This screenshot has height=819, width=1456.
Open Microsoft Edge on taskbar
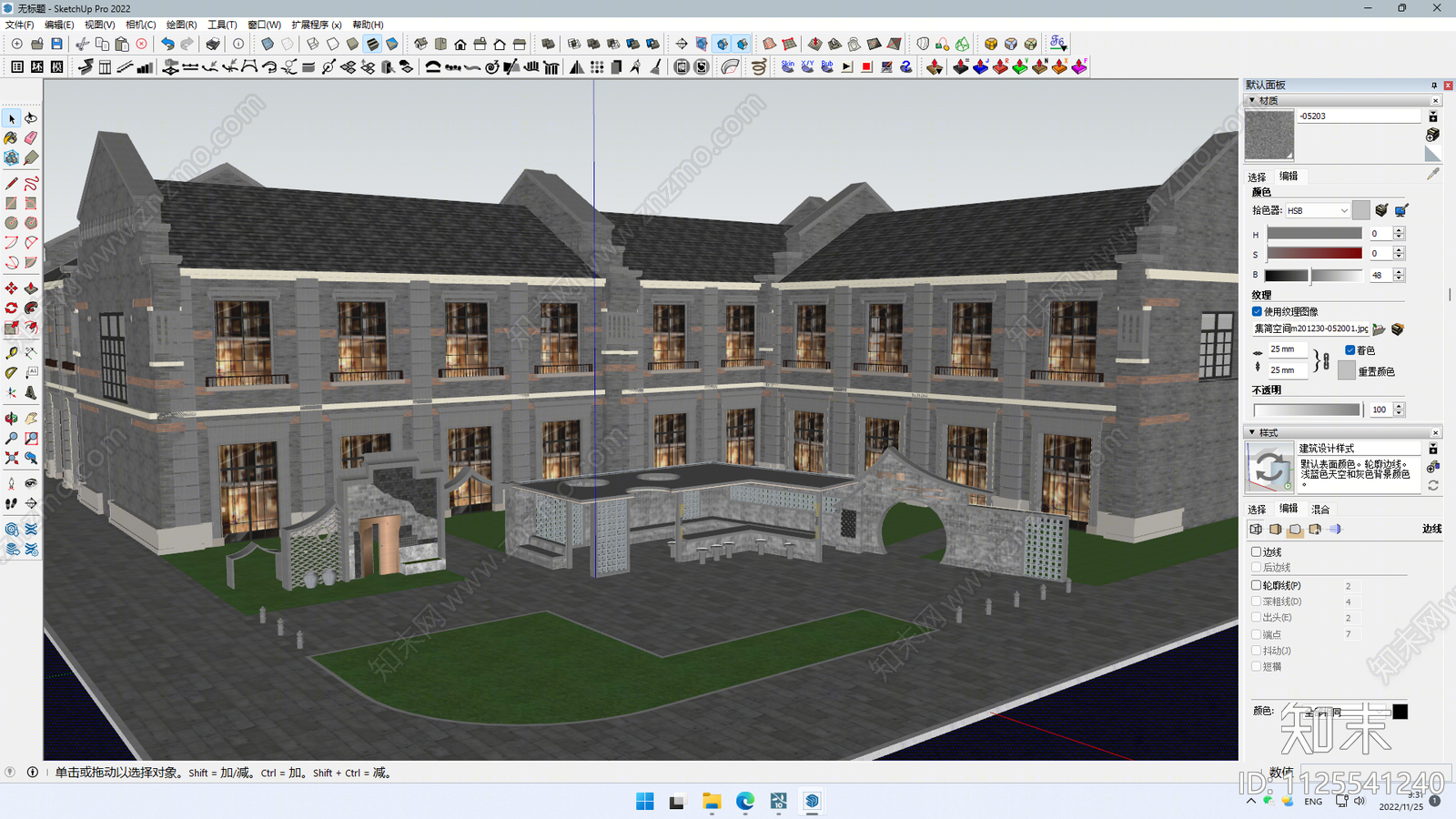coord(745,801)
